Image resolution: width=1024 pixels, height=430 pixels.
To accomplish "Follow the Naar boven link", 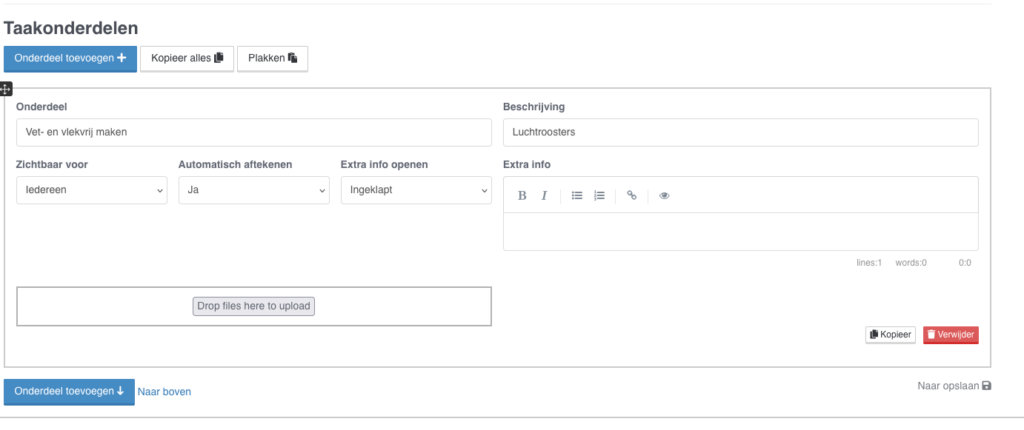I will (x=164, y=392).
